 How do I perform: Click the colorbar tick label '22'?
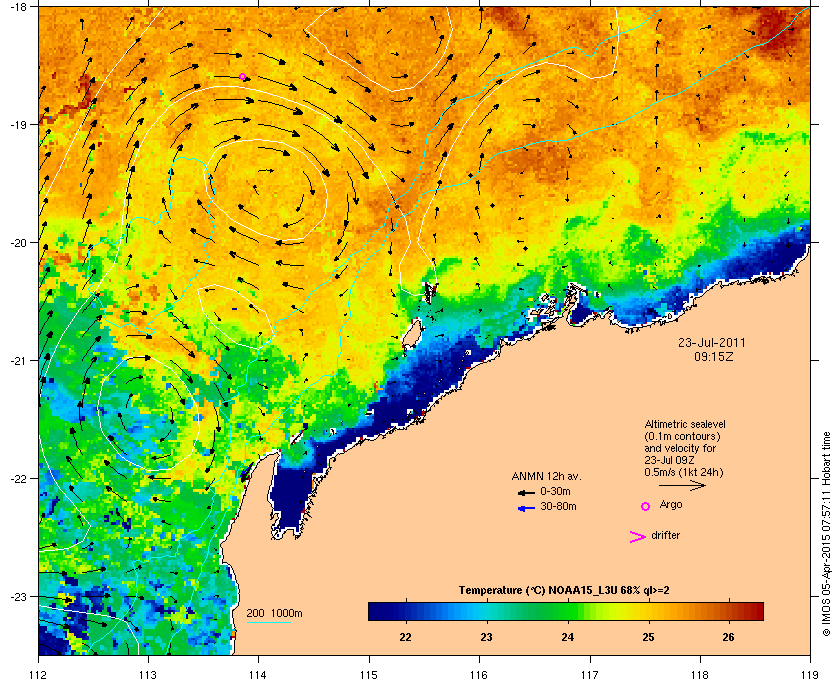406,637
